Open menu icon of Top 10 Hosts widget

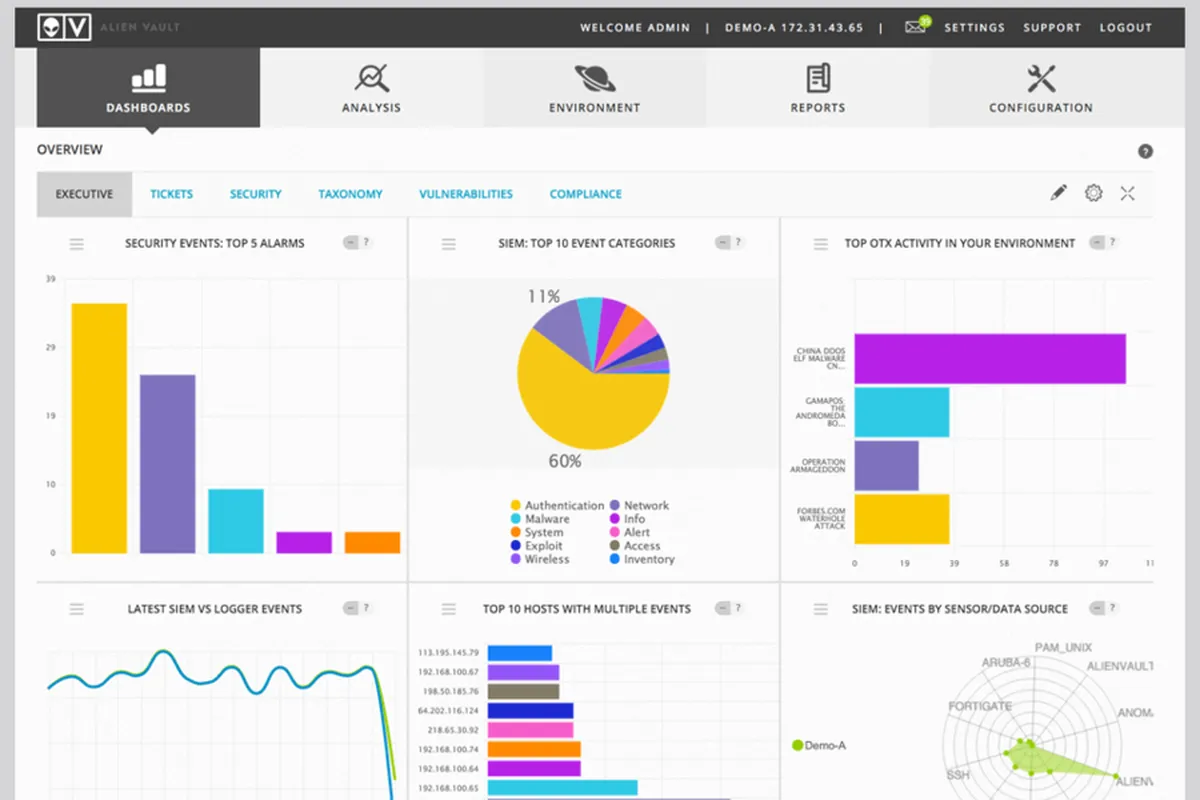[x=449, y=609]
